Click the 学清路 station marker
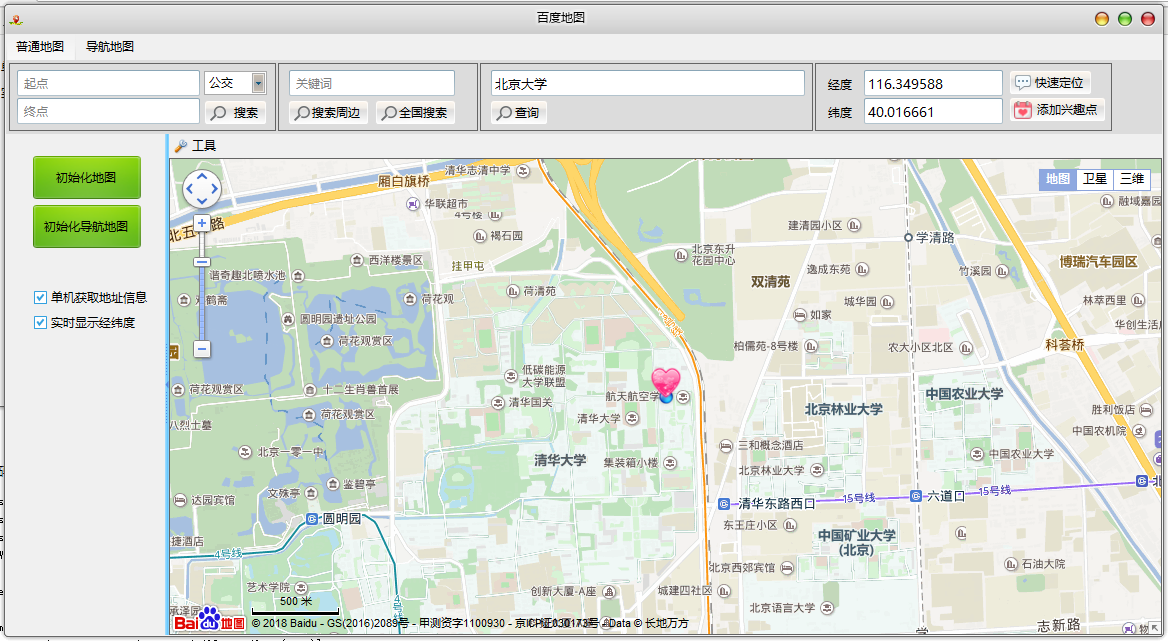The image size is (1168, 641). point(908,237)
